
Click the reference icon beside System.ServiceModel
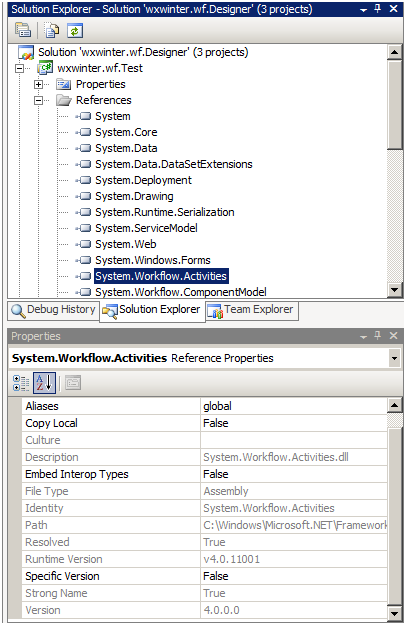pos(83,228)
